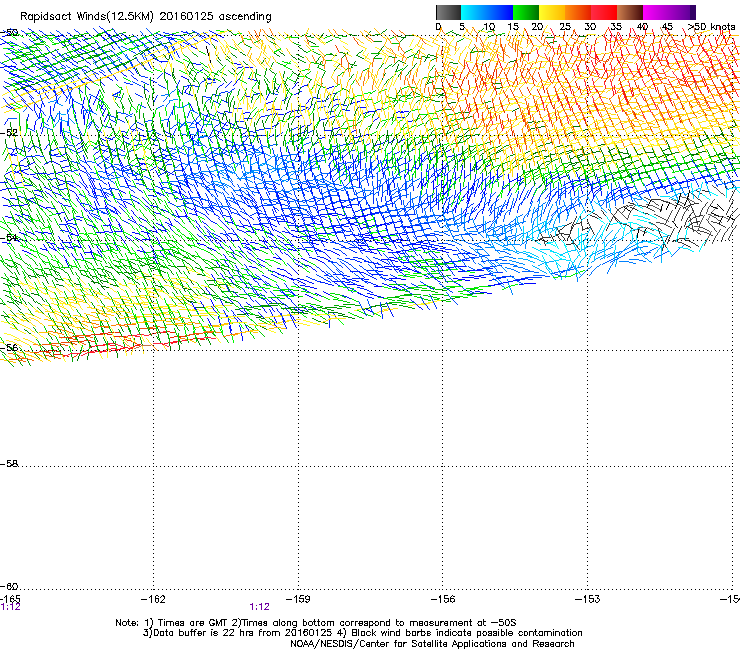
Task: Select the cyan-to-blue 5-15 knots legend band
Action: [x=487, y=12]
